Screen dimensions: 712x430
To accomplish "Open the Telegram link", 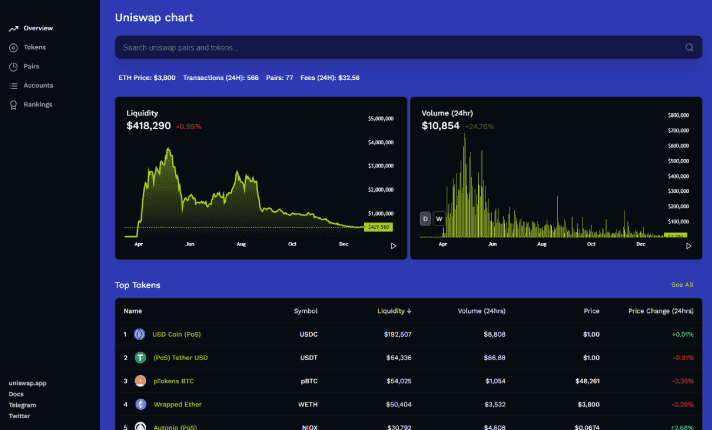I will 22,405.
